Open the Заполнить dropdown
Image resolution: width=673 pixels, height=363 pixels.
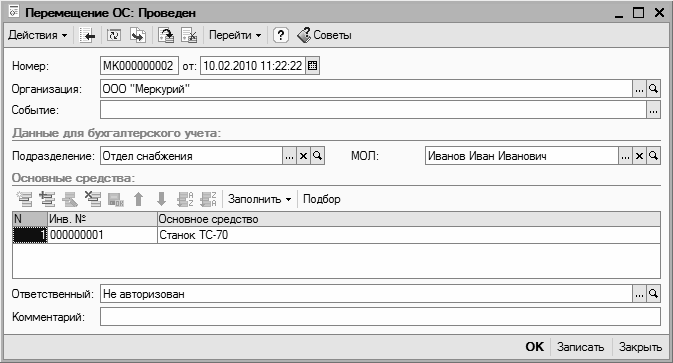pyautogui.click(x=260, y=199)
